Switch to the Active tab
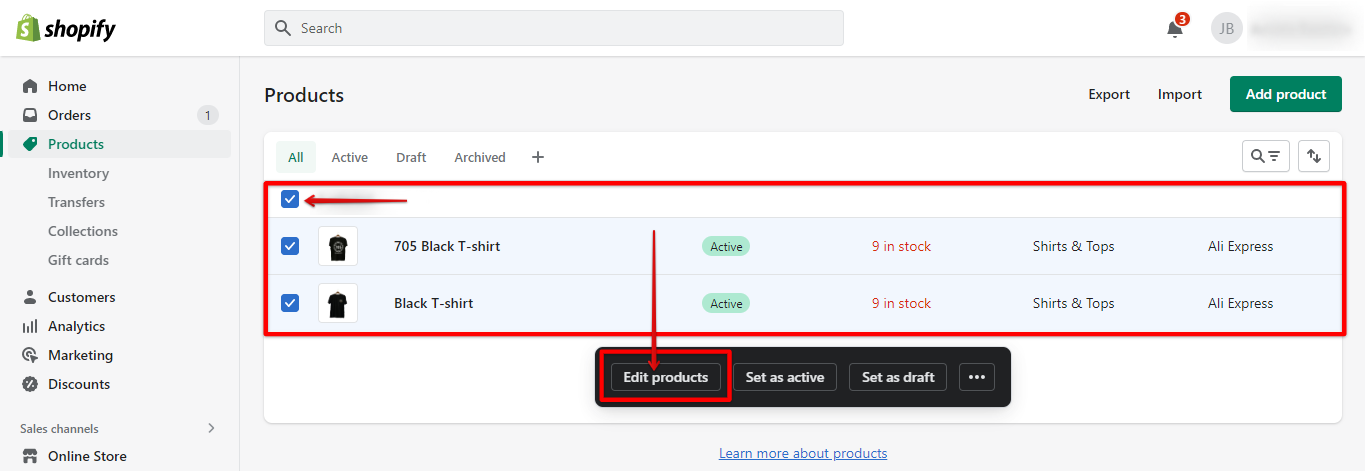The width and height of the screenshot is (1365, 471). pos(350,157)
